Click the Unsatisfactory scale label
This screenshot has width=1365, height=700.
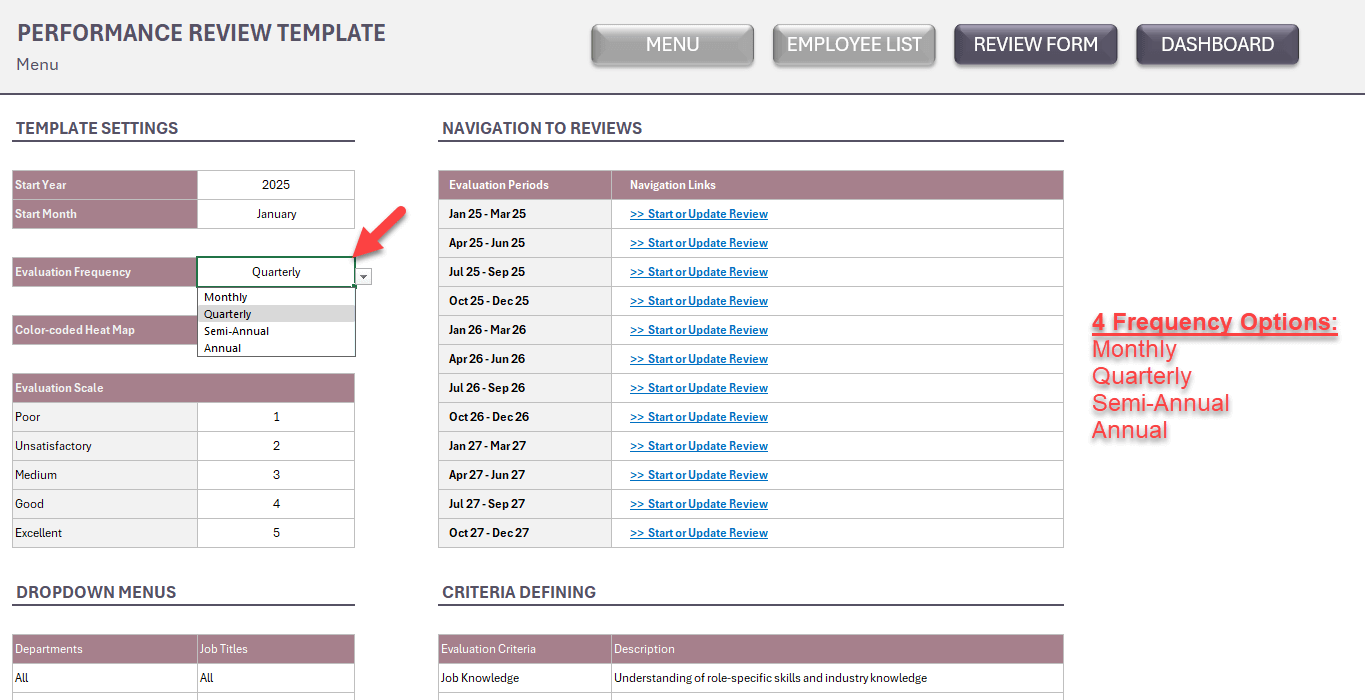[105, 446]
